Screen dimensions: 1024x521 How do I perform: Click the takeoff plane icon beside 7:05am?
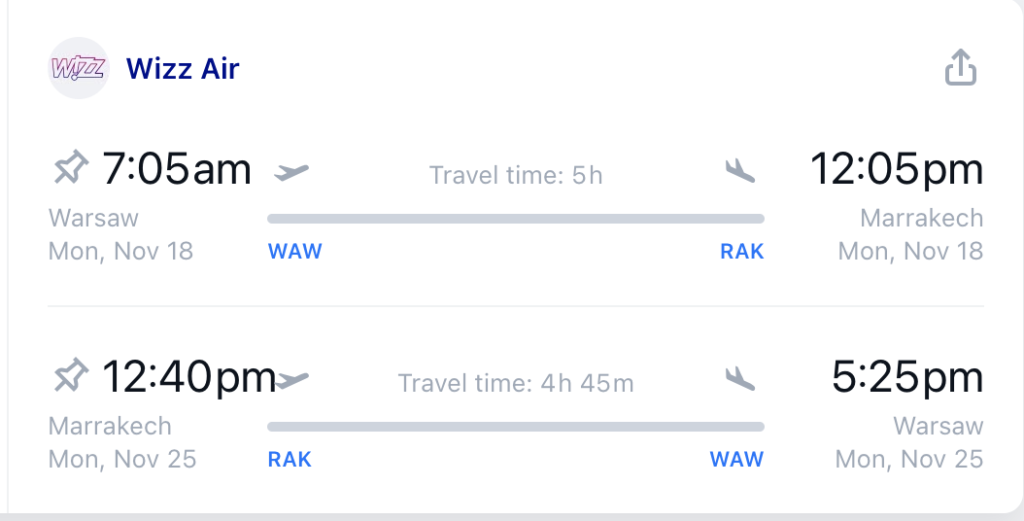click(291, 172)
